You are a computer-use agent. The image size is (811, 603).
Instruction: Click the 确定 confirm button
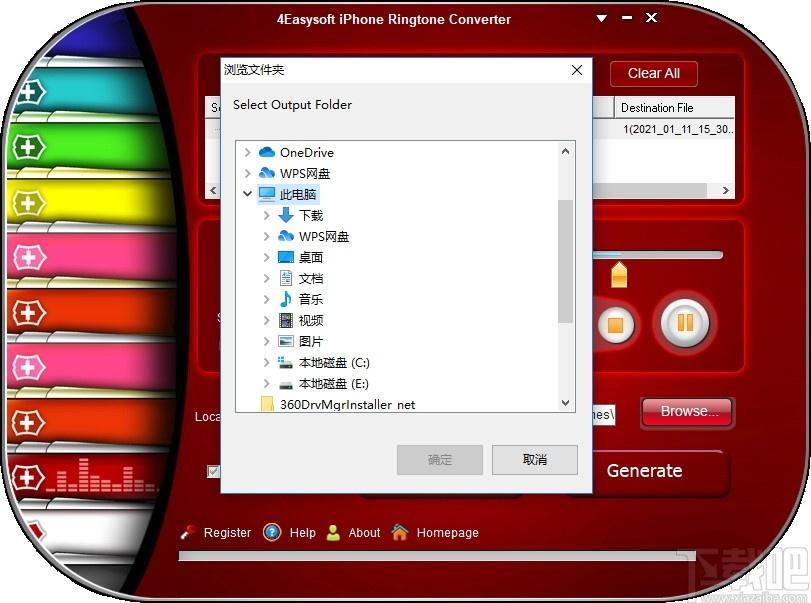(x=440, y=459)
